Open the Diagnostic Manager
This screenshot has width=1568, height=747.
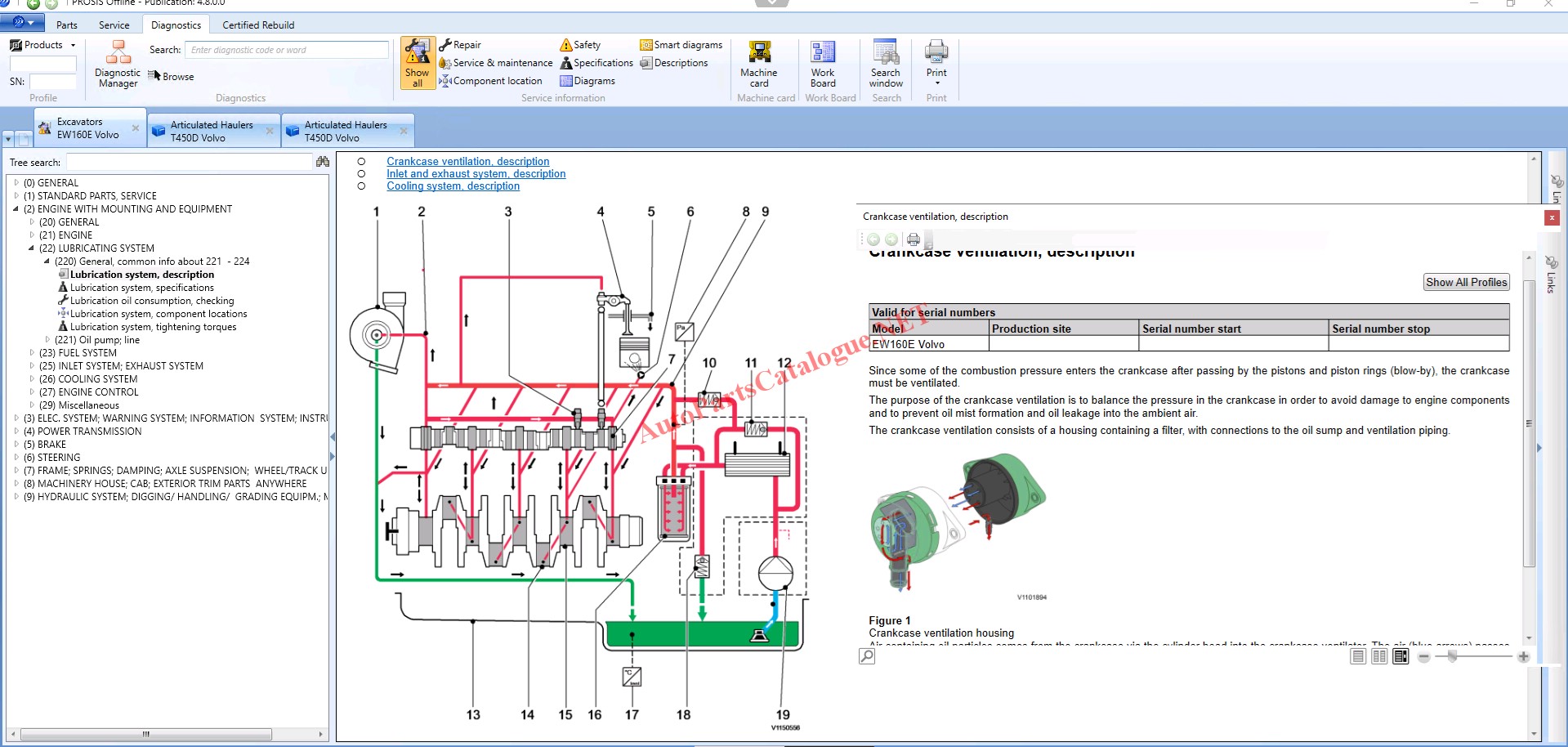[x=118, y=64]
